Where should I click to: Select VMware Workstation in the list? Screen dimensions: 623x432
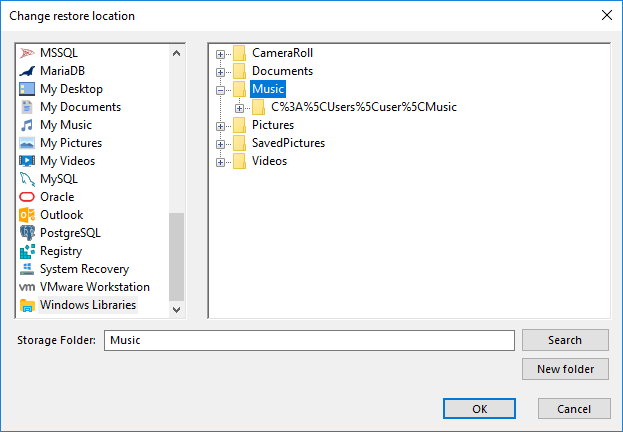point(95,287)
